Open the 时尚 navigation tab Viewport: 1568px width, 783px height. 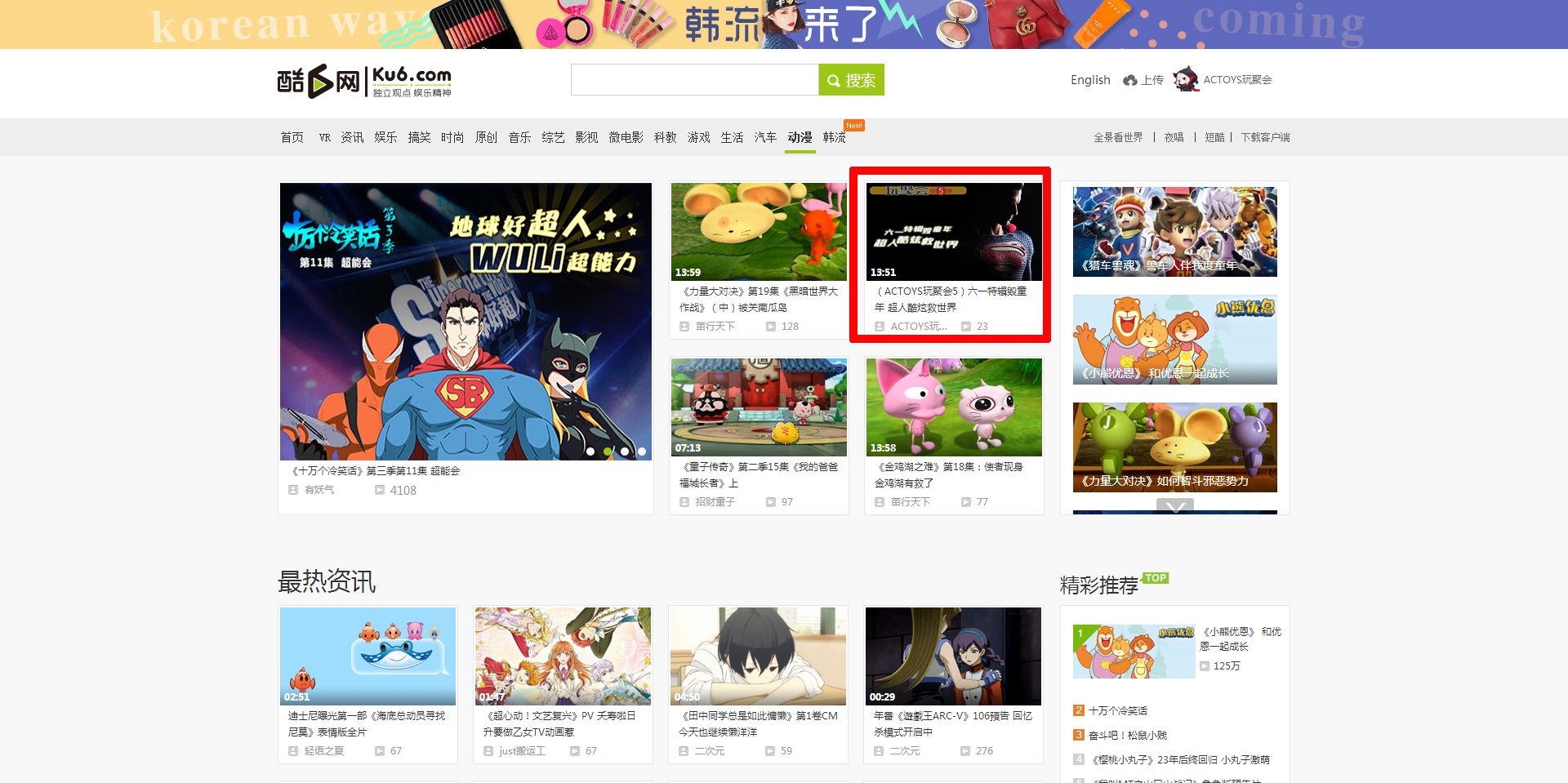click(452, 137)
